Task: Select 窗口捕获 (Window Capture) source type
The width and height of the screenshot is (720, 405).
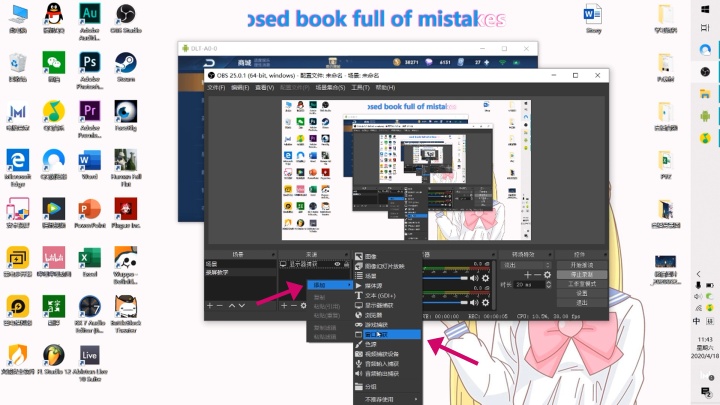Action: [387, 334]
